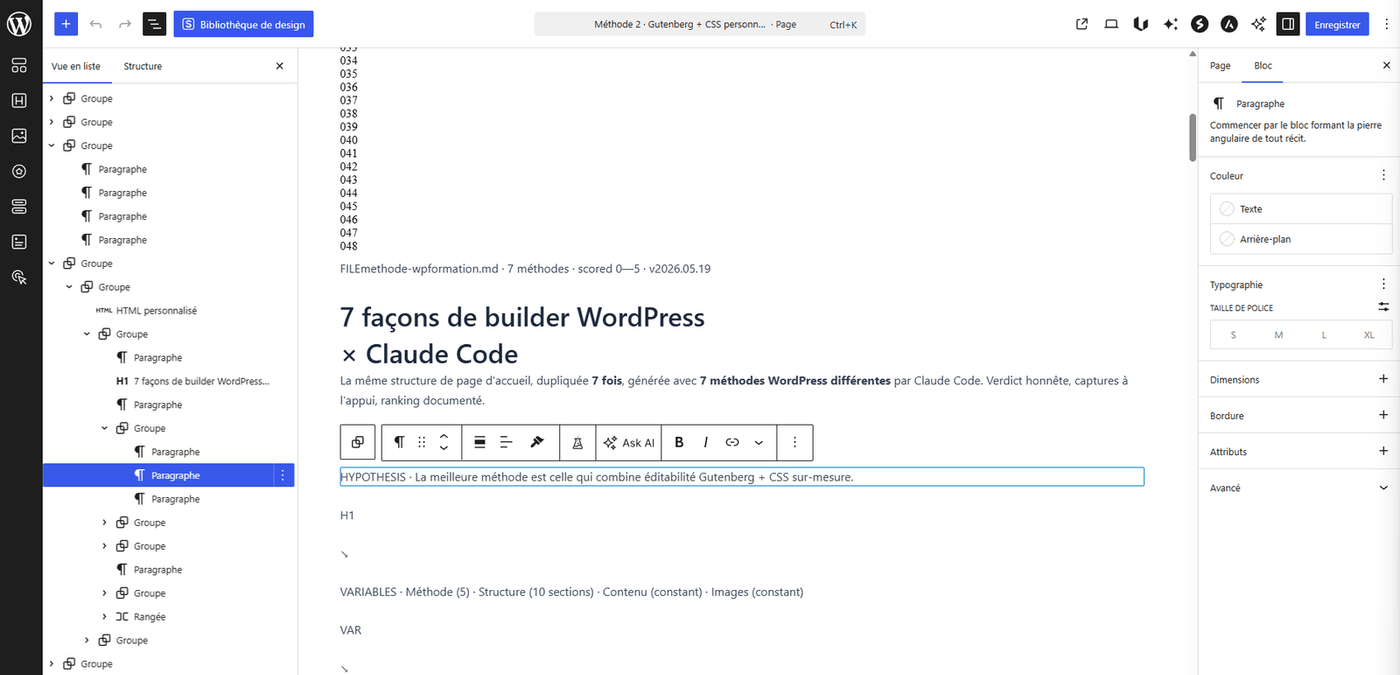Open Couleur panel options menu
The image size is (1400, 675).
1384,175
